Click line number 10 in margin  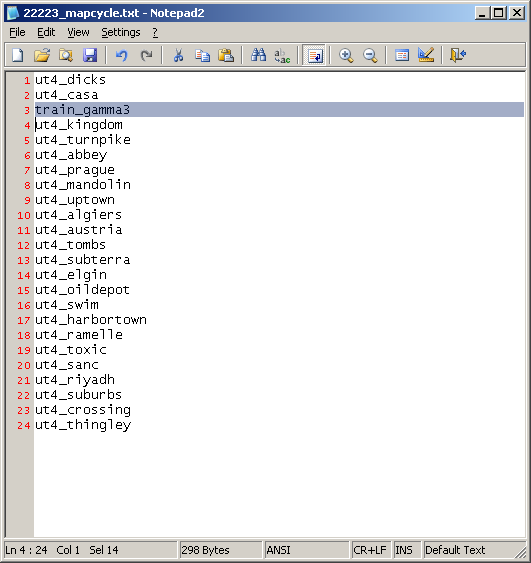pos(24,215)
